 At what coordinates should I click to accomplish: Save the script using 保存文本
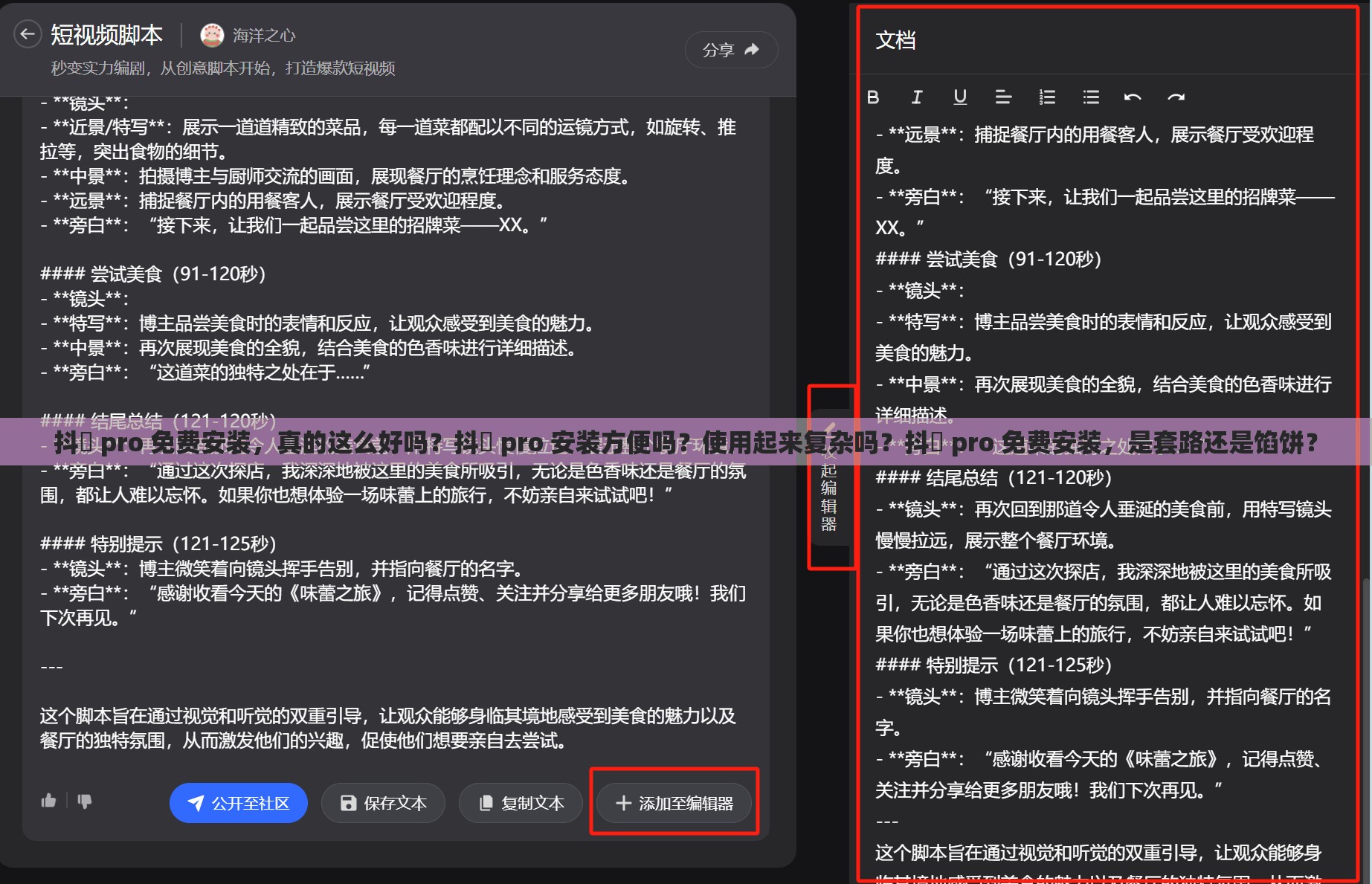coord(383,803)
